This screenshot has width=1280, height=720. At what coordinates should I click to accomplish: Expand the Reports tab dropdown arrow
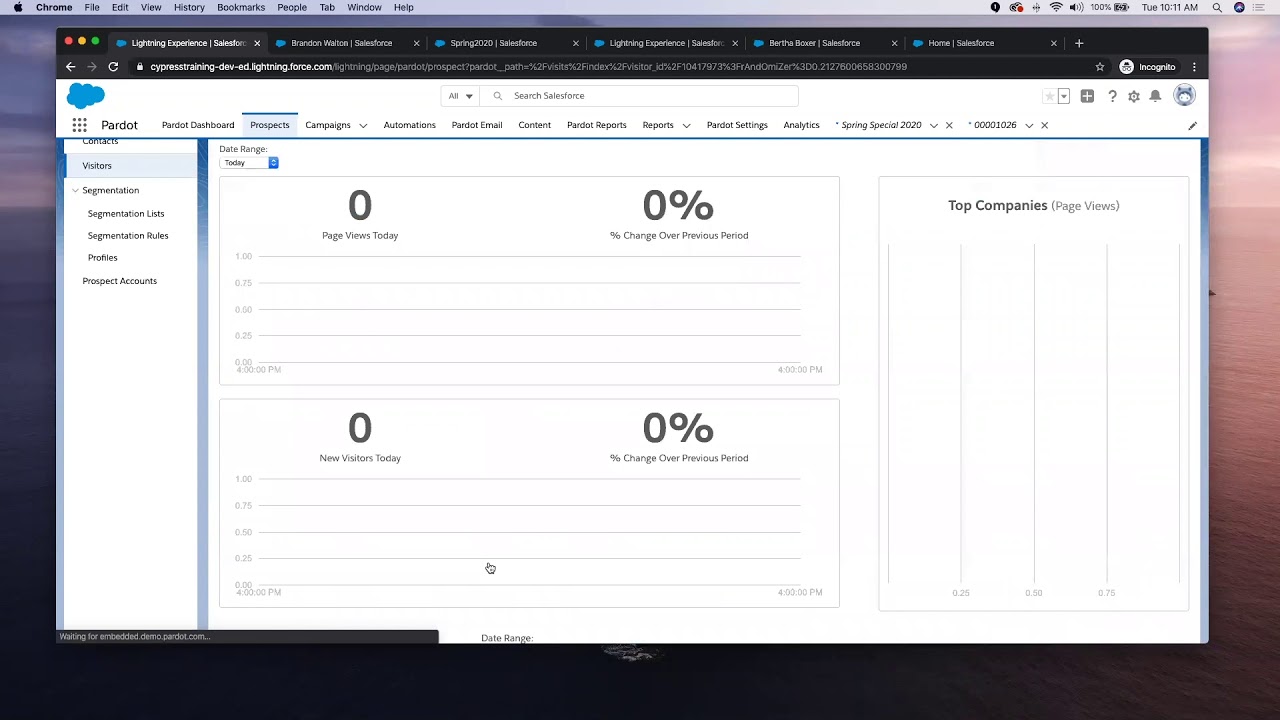pyautogui.click(x=686, y=126)
